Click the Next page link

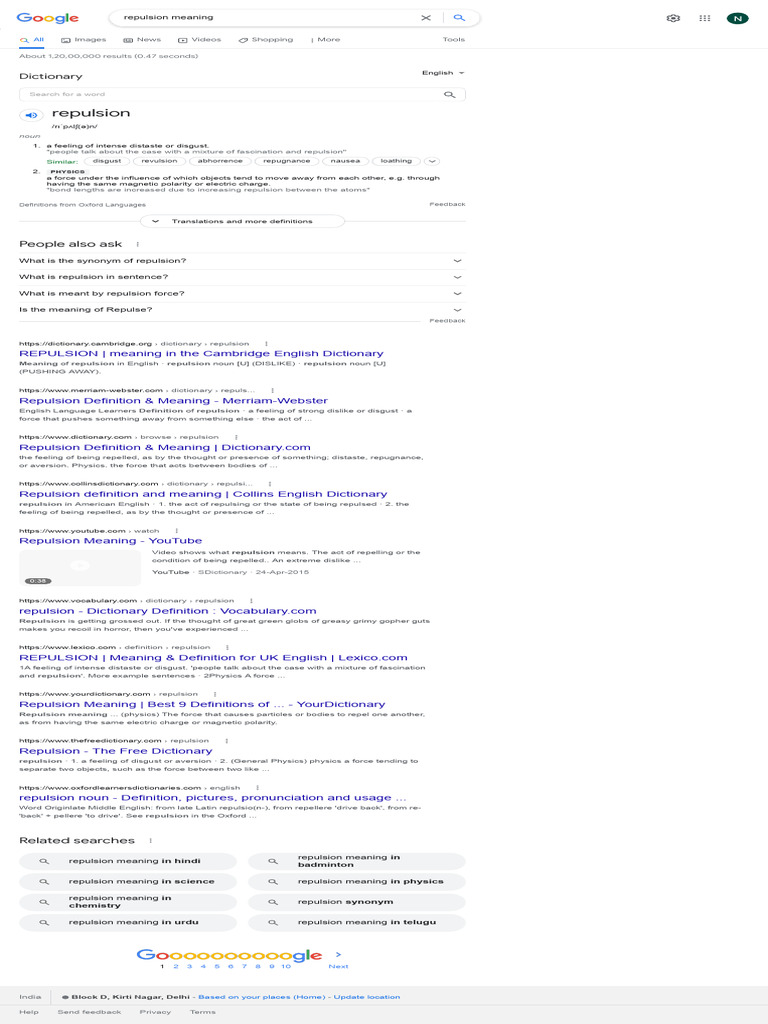pos(338,967)
